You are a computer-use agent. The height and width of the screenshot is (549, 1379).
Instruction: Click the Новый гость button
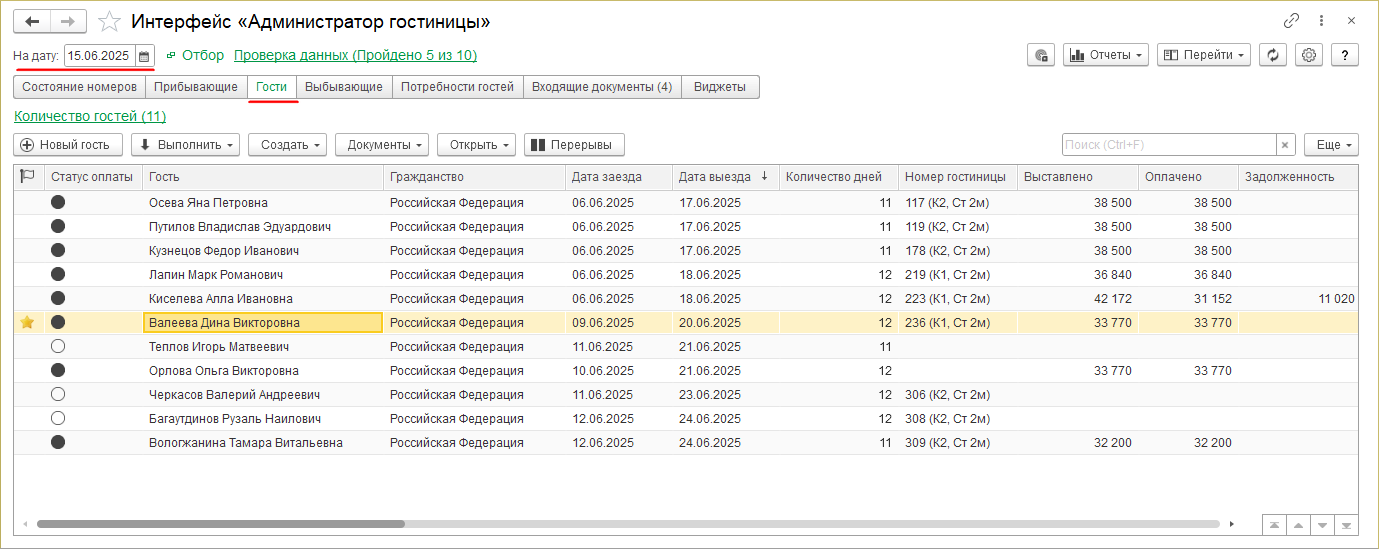point(68,145)
